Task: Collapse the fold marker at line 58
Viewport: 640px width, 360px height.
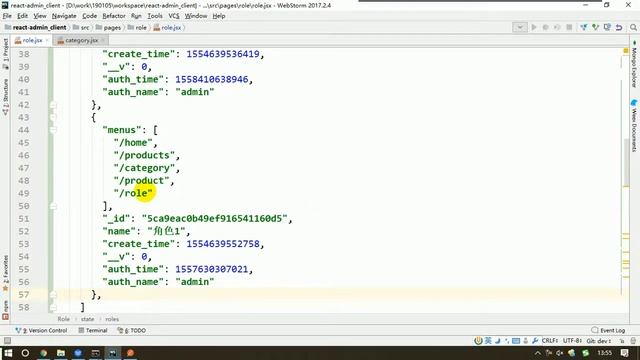Action: (x=53, y=307)
